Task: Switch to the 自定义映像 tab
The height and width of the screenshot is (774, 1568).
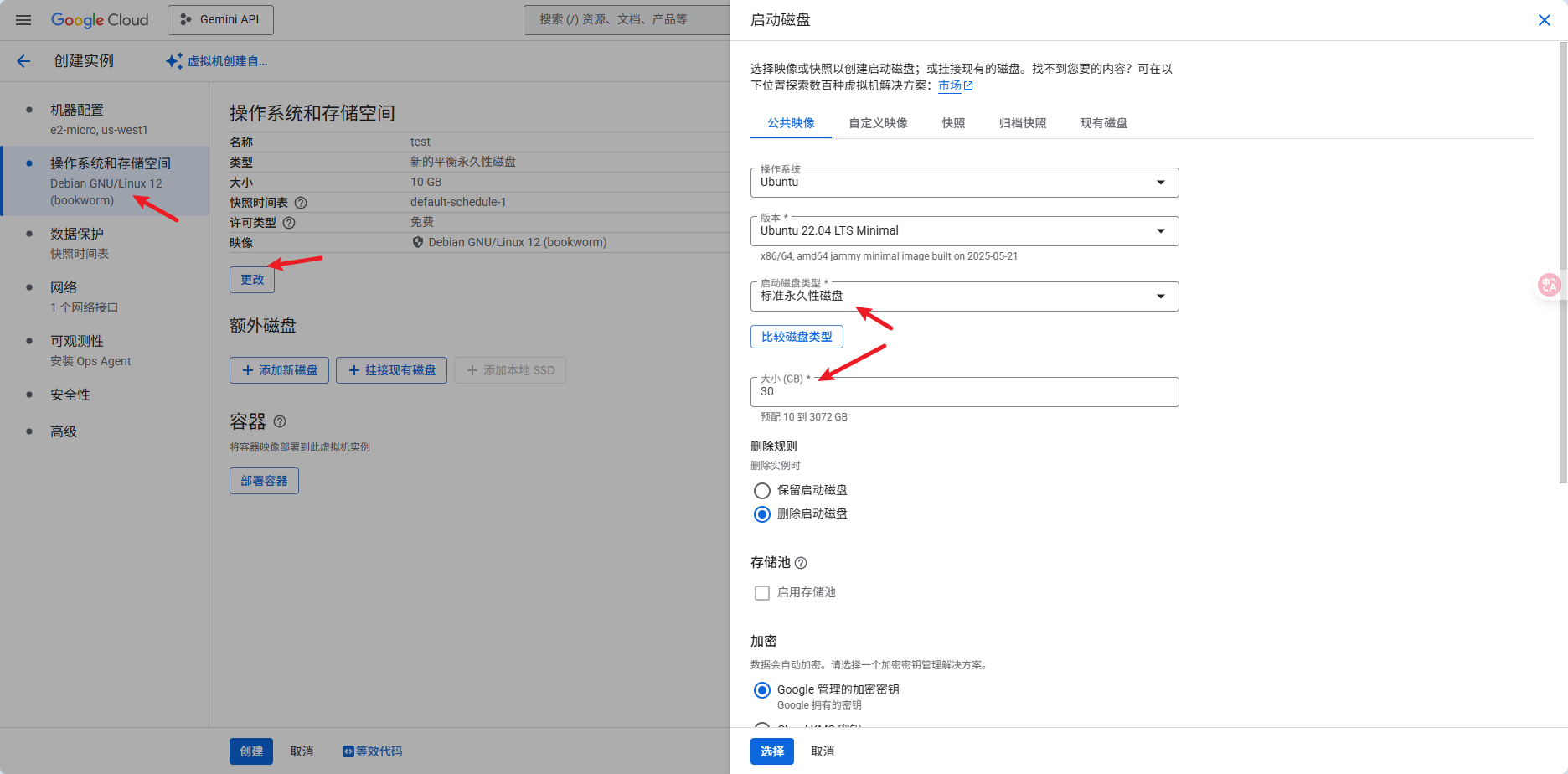Action: pos(878,123)
